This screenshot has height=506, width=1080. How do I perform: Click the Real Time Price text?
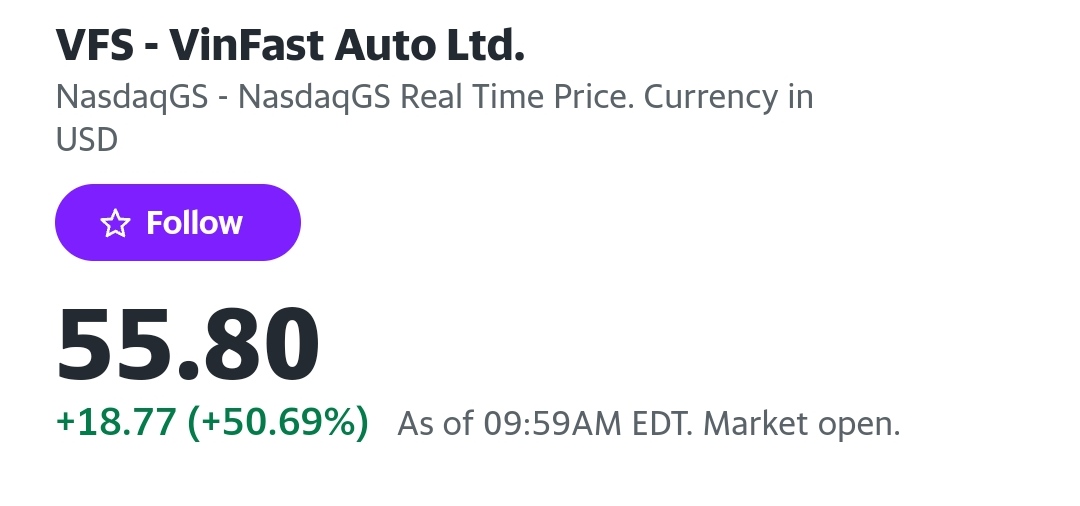click(516, 97)
